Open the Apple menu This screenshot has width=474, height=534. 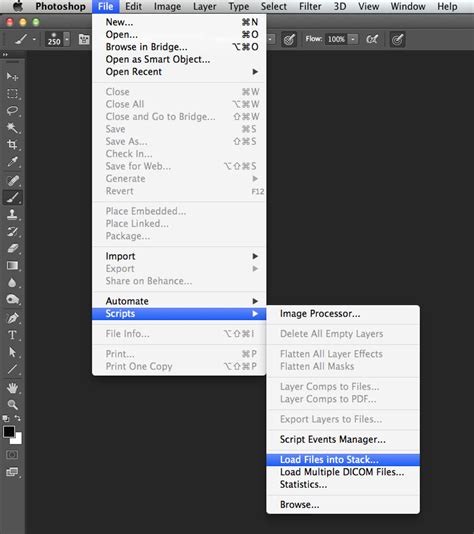point(18,6)
